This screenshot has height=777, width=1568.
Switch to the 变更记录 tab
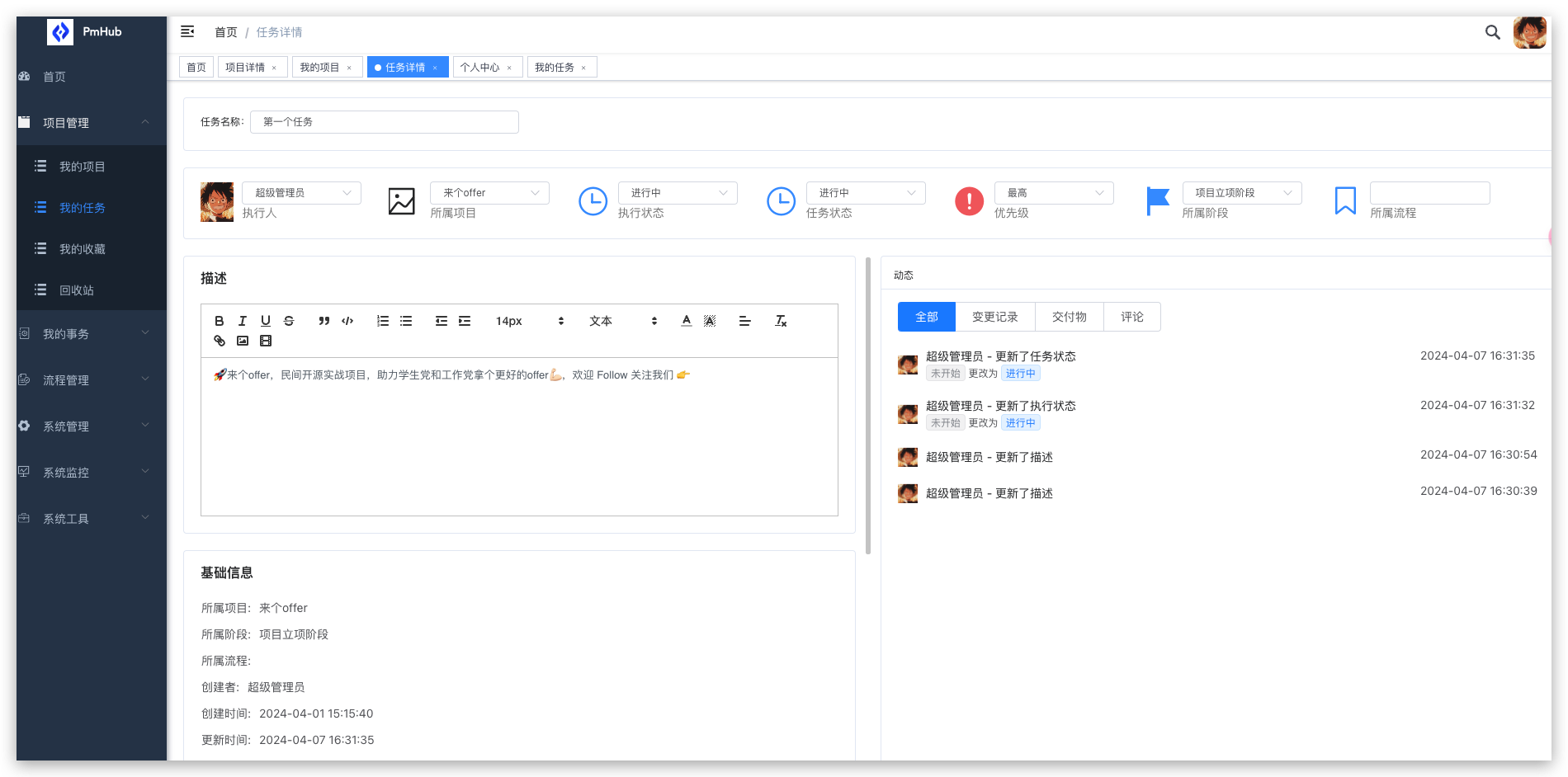(x=995, y=316)
